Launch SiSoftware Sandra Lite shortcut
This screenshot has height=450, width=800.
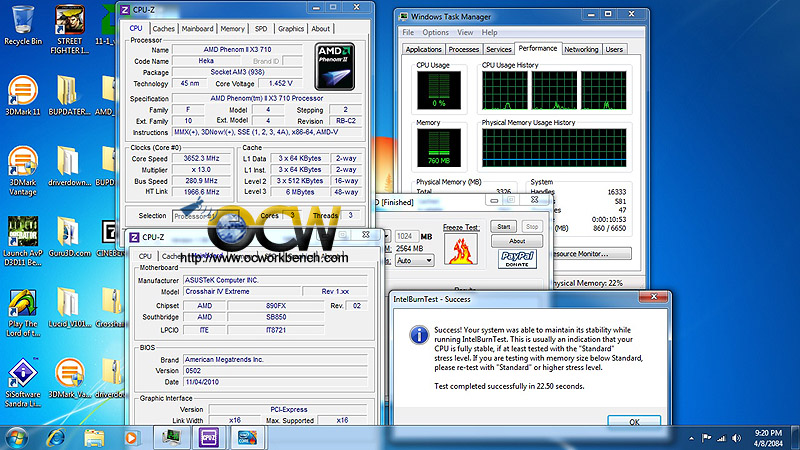(x=23, y=383)
